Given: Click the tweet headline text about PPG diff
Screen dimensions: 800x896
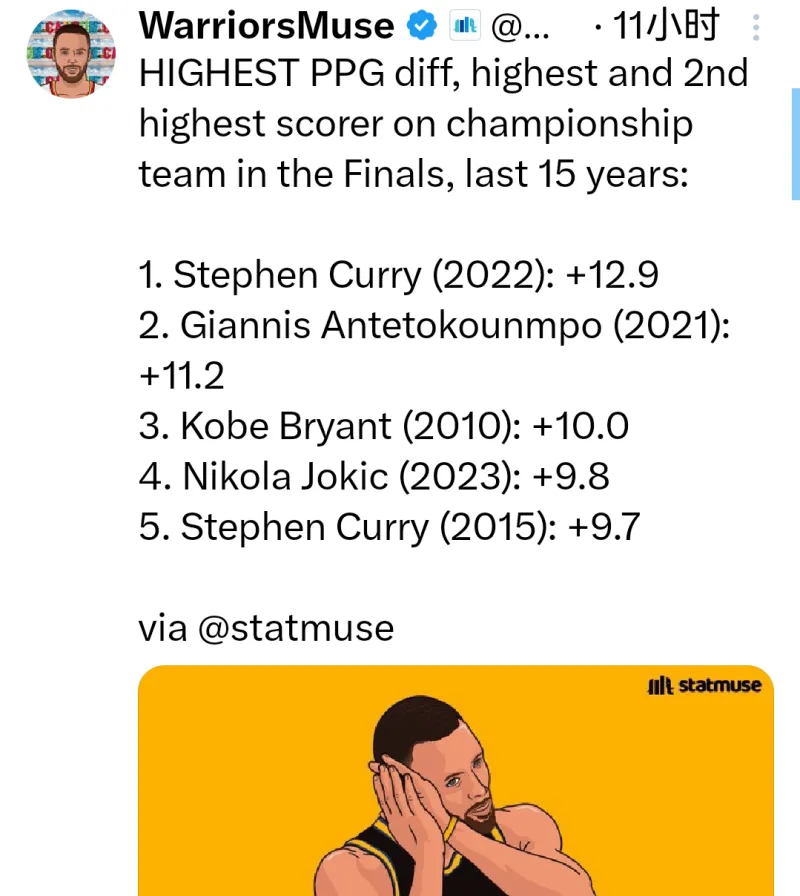Looking at the screenshot, I should pyautogui.click(x=443, y=123).
